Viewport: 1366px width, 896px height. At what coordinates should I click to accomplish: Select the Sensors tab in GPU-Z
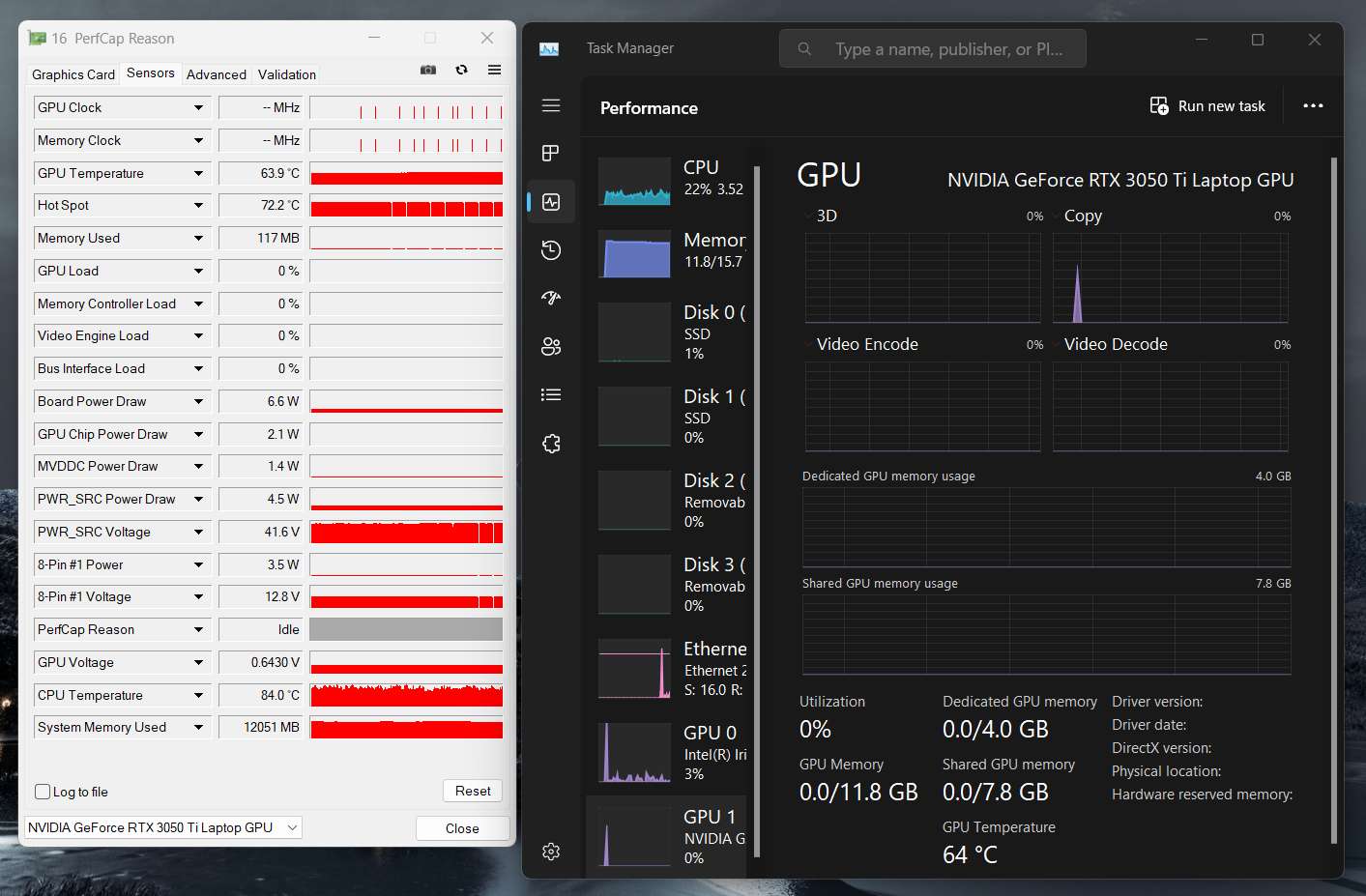(x=151, y=72)
